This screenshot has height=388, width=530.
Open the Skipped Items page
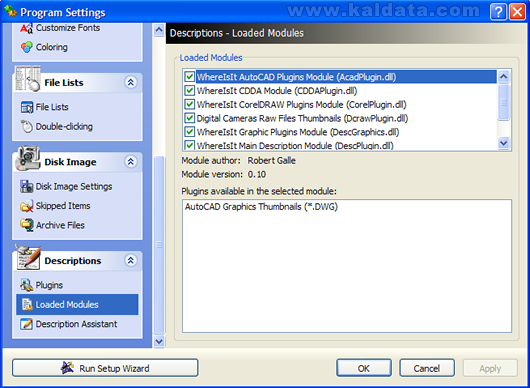(63, 206)
